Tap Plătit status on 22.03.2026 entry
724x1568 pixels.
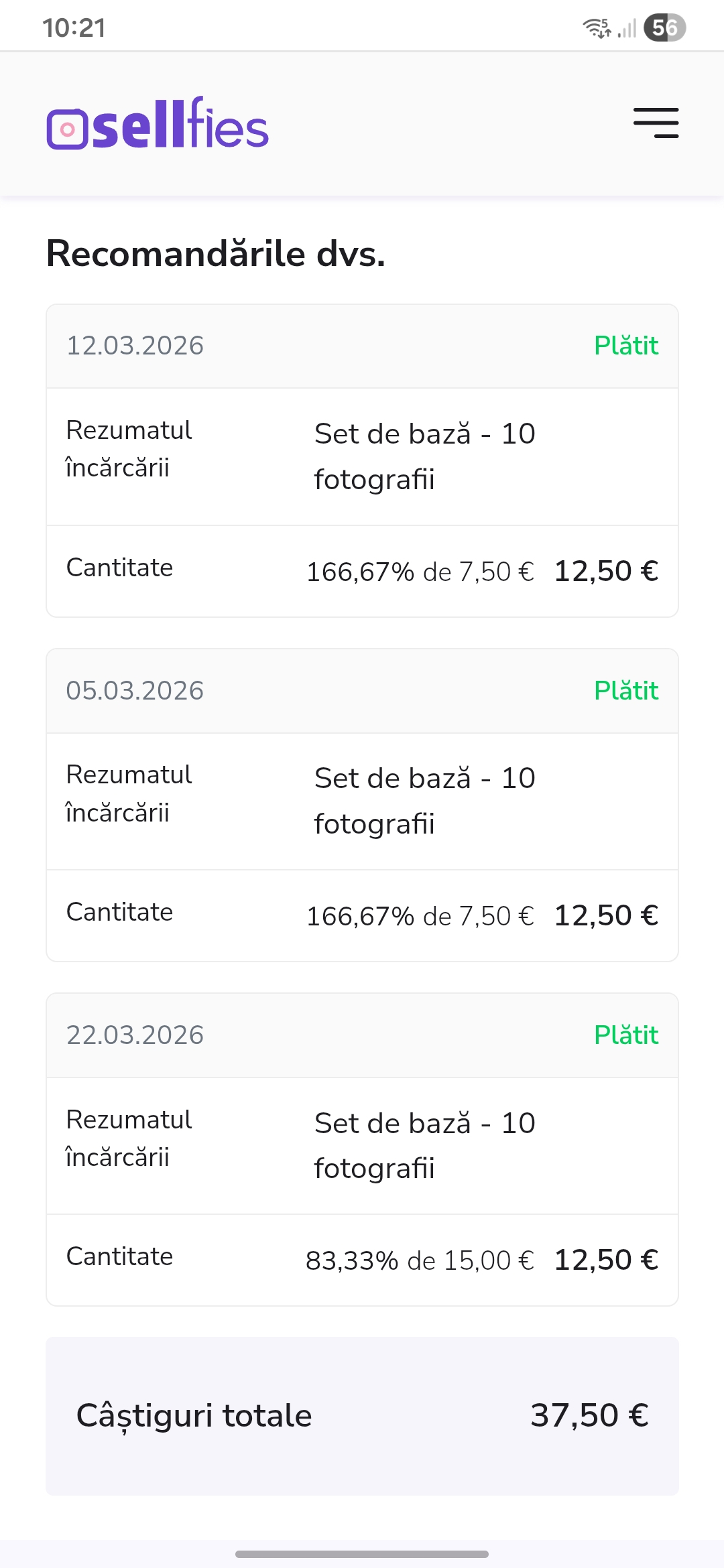pyautogui.click(x=626, y=1035)
